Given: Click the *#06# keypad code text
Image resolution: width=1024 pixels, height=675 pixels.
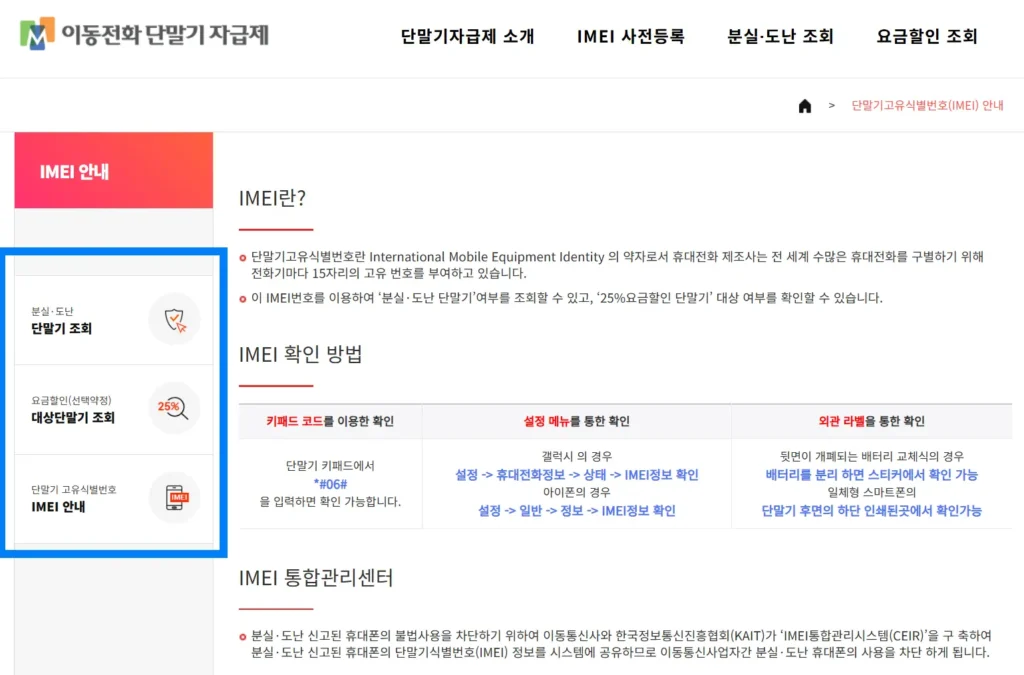Looking at the screenshot, I should point(330,484).
